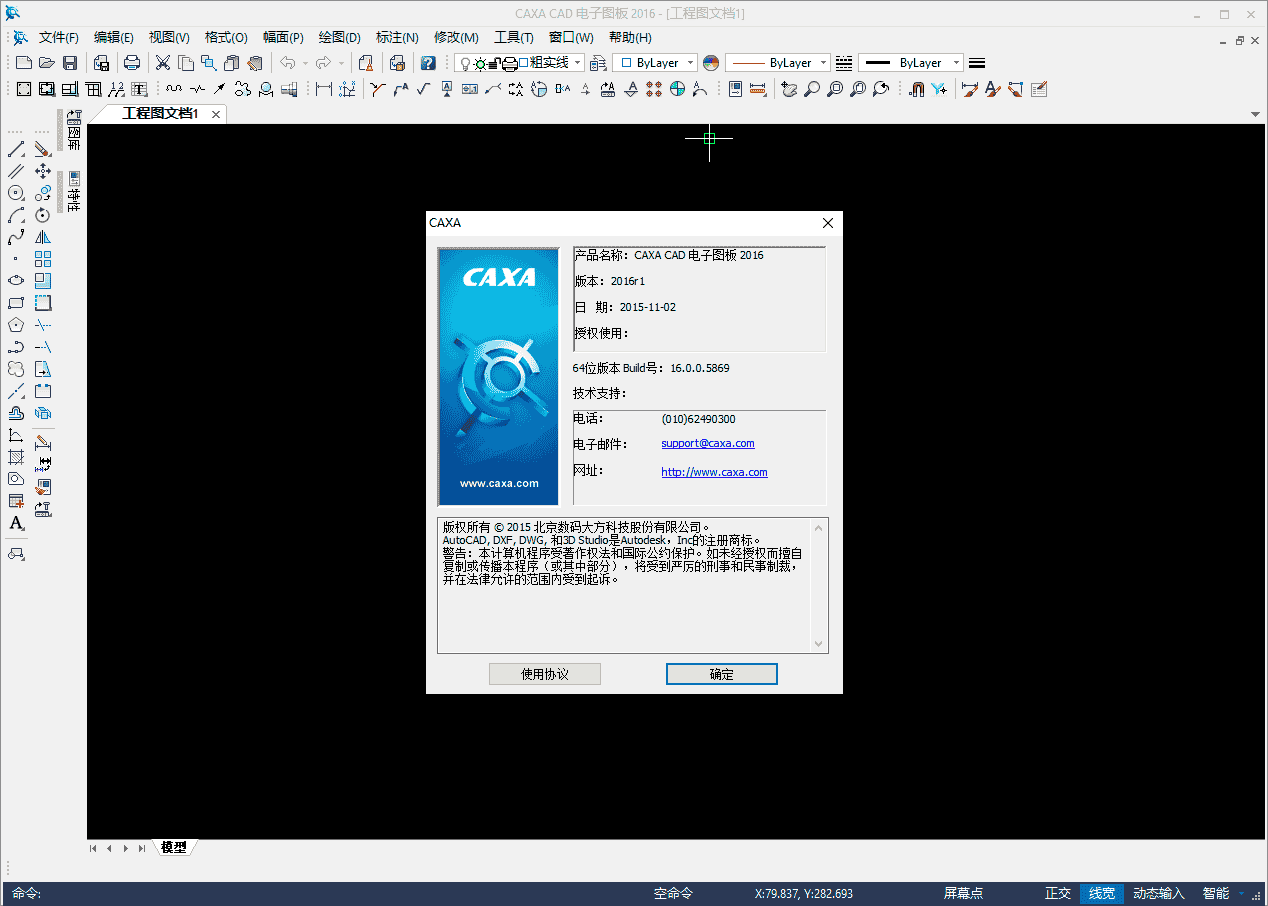Image resolution: width=1268 pixels, height=906 pixels.
Task: Switch on 动态输入 dynamic input mode
Action: pyautogui.click(x=1158, y=893)
